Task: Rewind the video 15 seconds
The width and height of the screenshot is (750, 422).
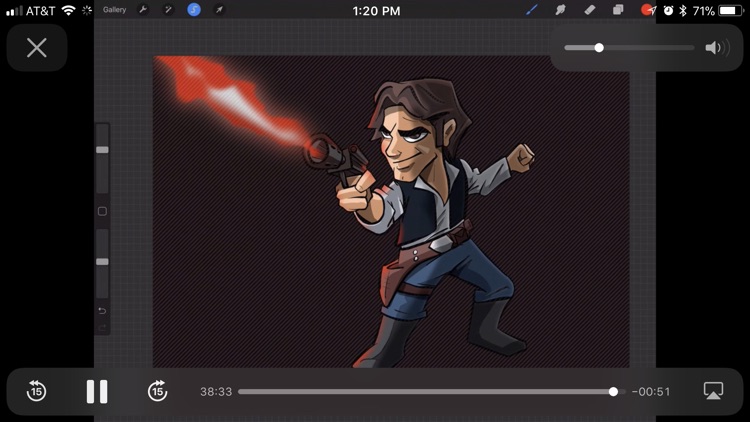Action: (36, 391)
